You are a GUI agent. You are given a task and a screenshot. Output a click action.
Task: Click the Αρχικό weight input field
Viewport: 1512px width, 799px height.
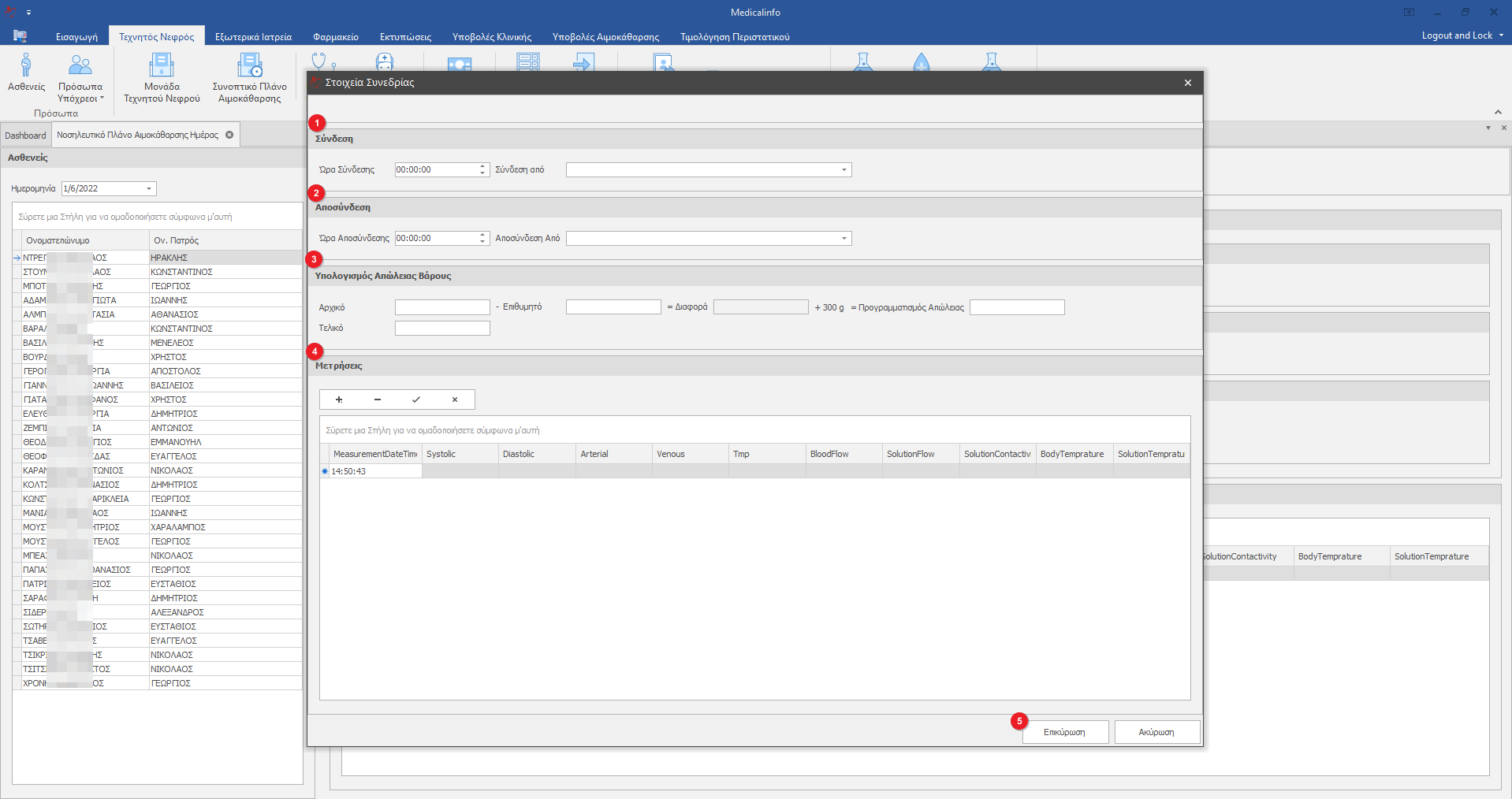(442, 307)
